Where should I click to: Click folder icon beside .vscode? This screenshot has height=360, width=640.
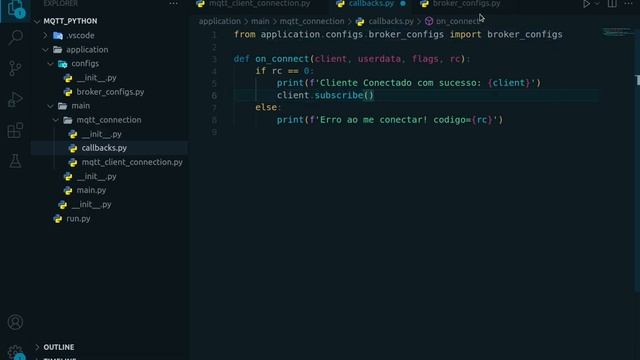point(58,36)
